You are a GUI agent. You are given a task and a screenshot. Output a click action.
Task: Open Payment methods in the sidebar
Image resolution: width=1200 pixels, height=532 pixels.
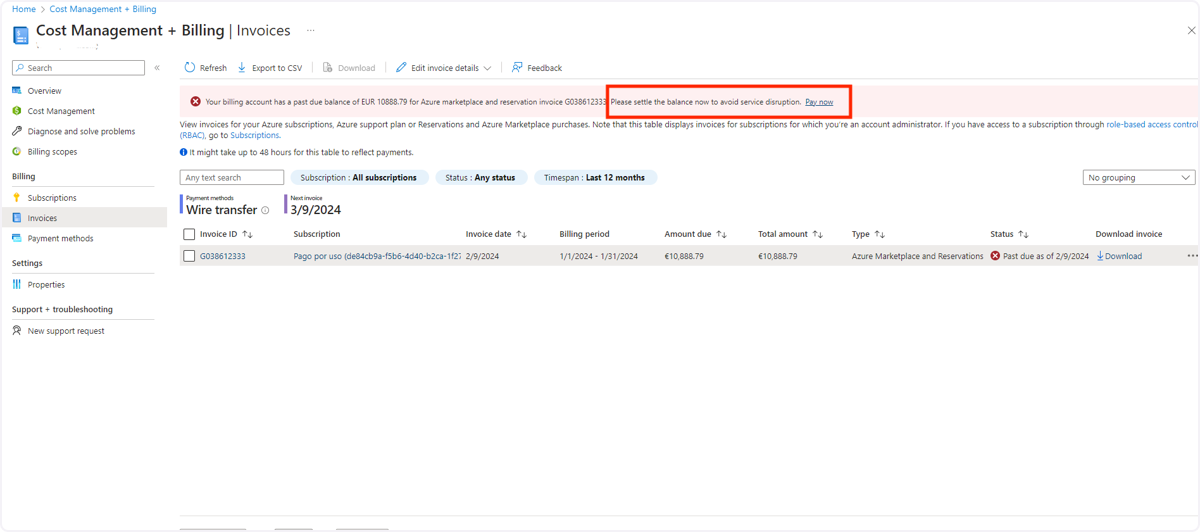pyautogui.click(x=60, y=239)
